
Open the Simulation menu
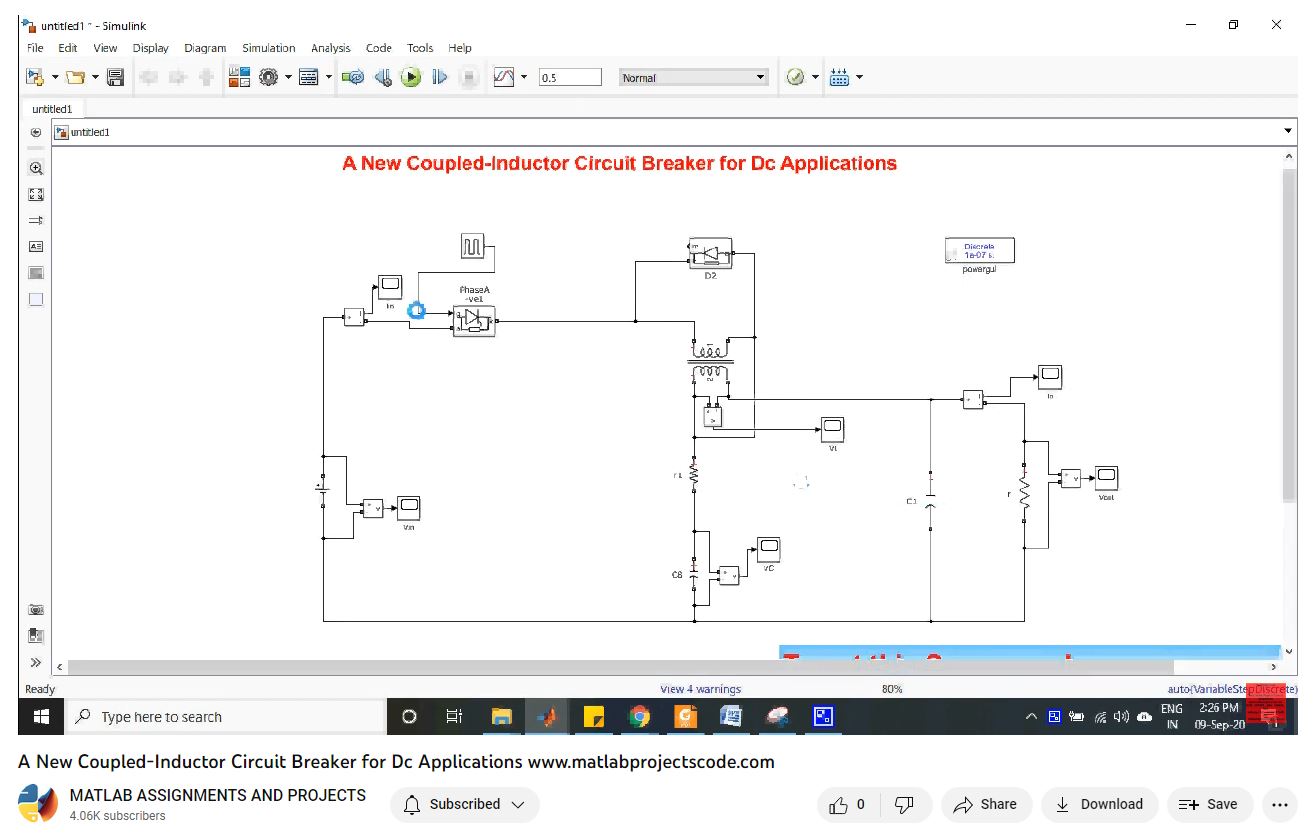(x=268, y=48)
